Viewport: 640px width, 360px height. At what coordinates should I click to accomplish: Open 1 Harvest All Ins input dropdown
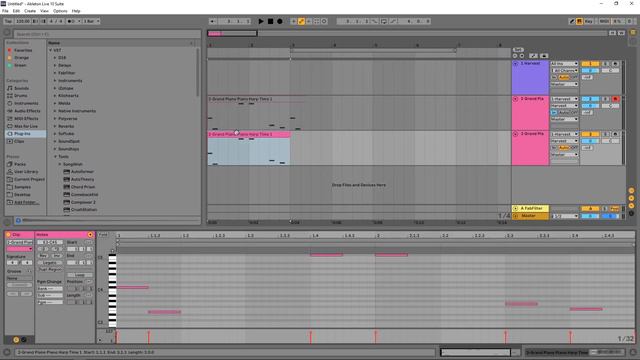point(564,64)
